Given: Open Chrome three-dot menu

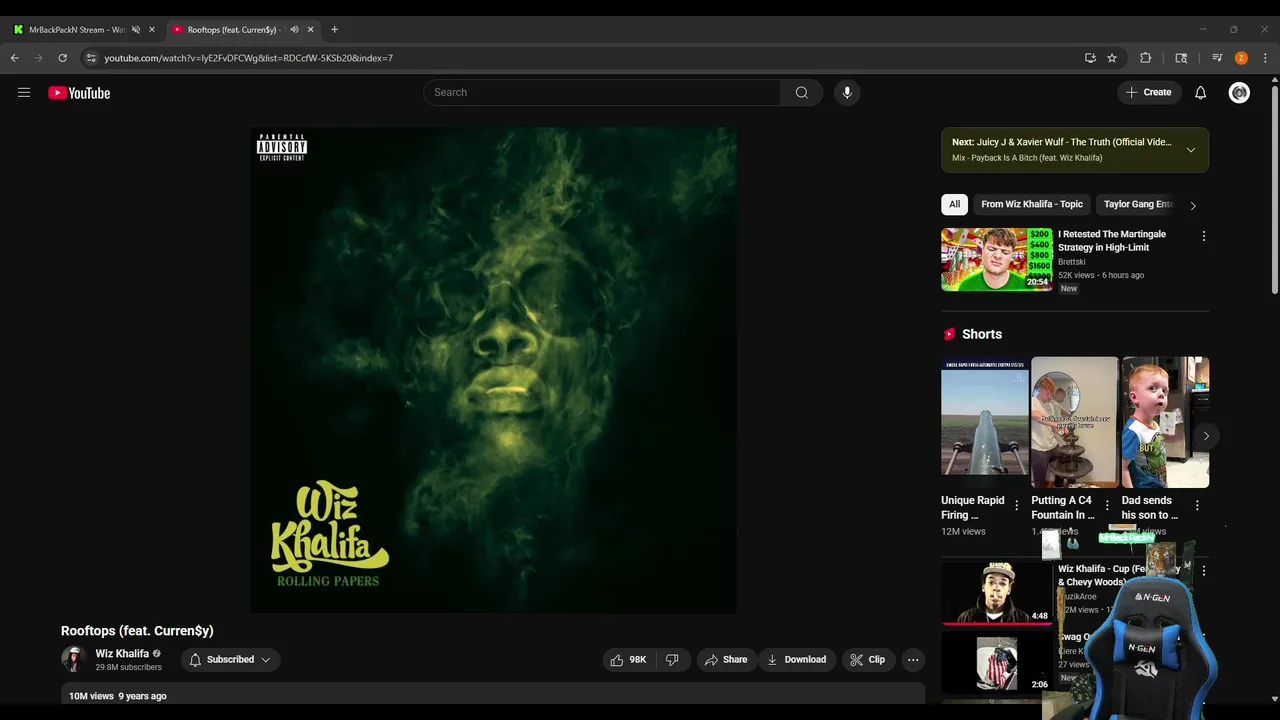Looking at the screenshot, I should coord(1265,58).
